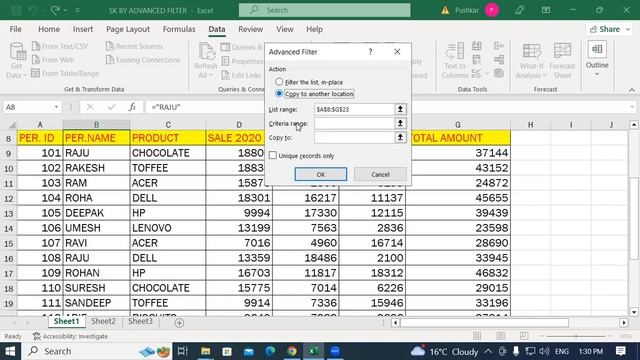This screenshot has height=360, width=640.
Task: Cancel the Advanced Filter dialog
Action: point(380,174)
